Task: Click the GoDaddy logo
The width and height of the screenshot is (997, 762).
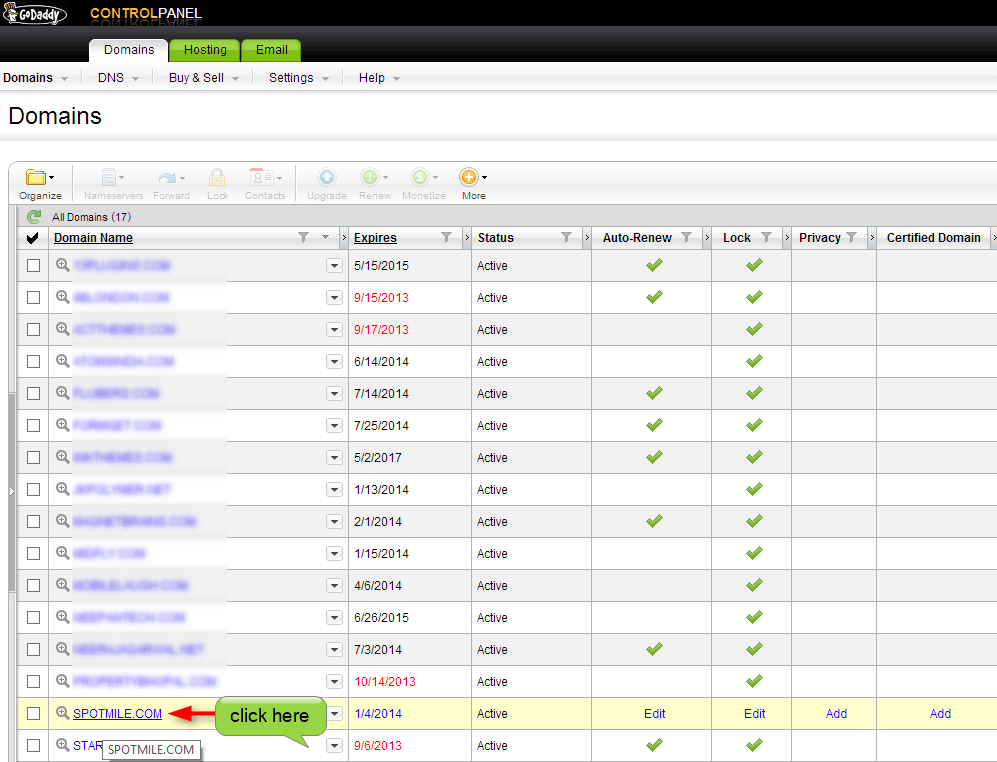Action: [34, 13]
